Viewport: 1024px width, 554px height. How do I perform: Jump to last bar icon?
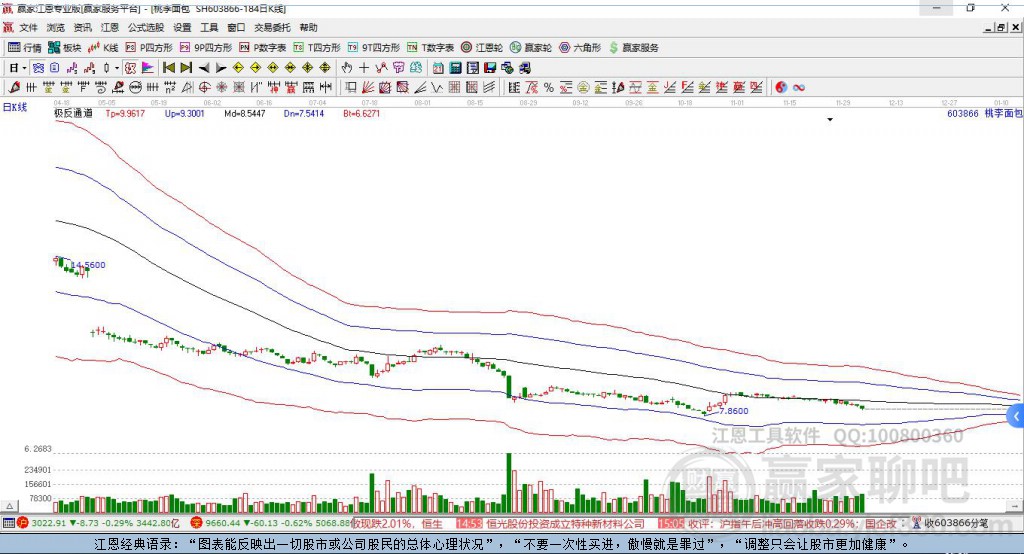(186, 68)
